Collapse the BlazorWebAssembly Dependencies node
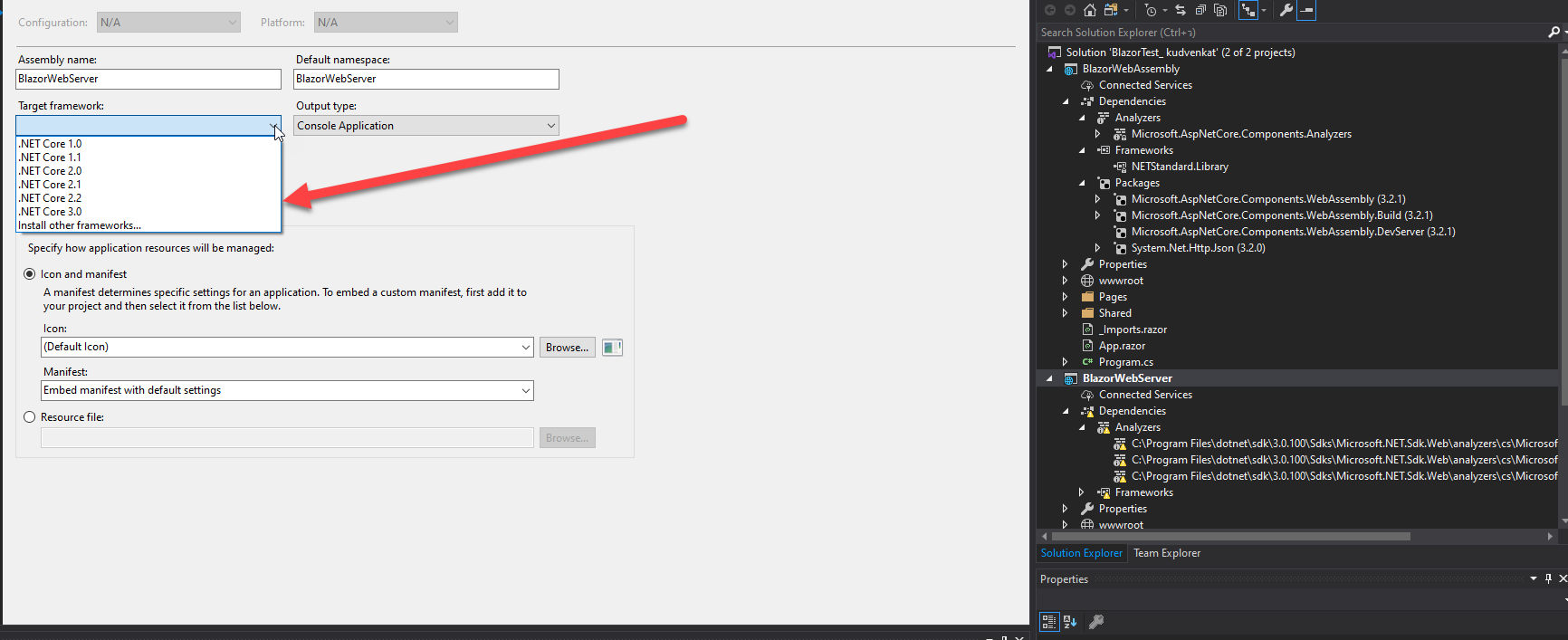The width and height of the screenshot is (1568, 640). click(1066, 101)
